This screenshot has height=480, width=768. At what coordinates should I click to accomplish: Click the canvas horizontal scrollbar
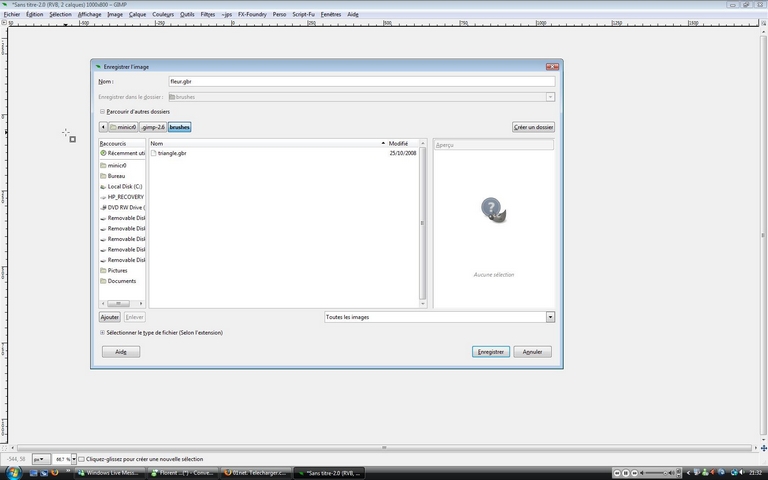(x=384, y=447)
